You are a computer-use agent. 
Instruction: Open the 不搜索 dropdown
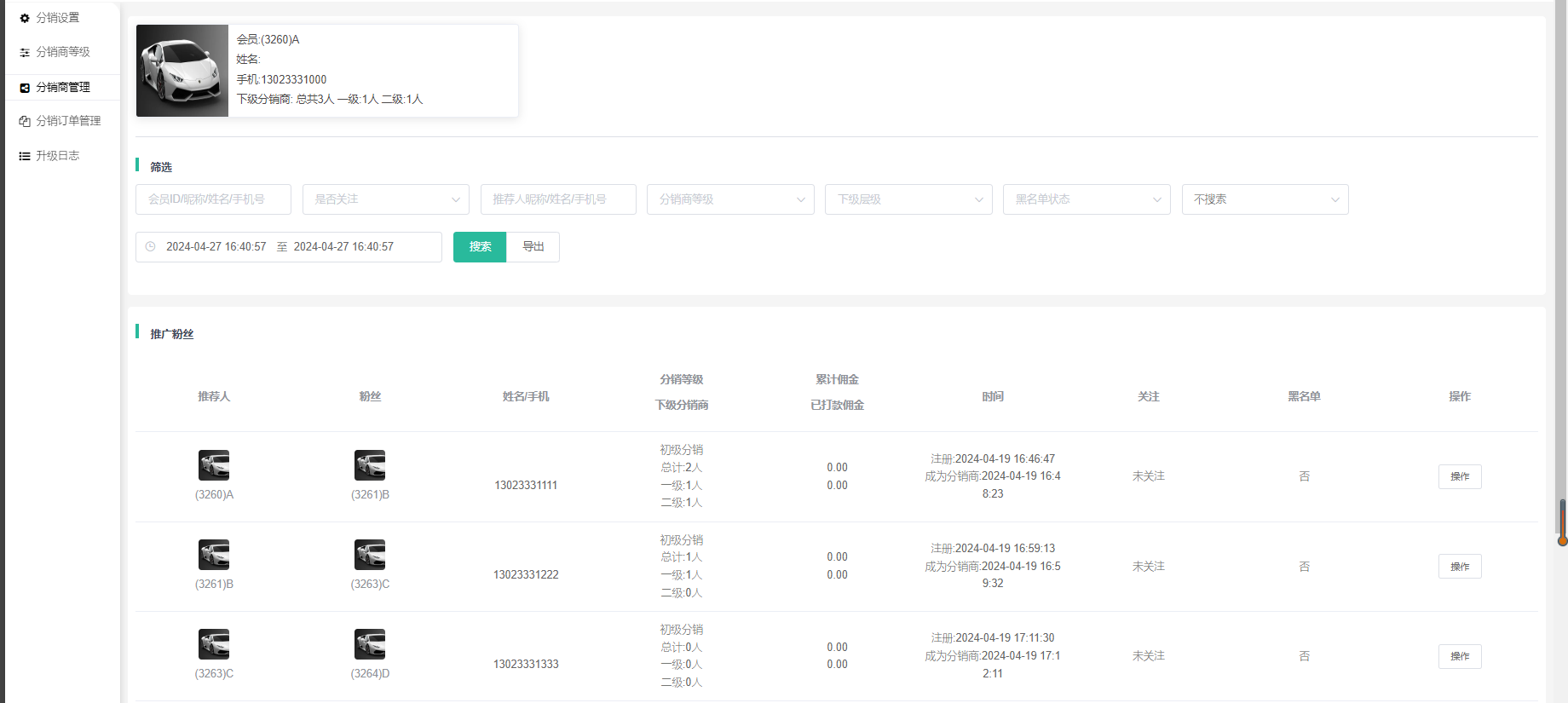point(1265,199)
